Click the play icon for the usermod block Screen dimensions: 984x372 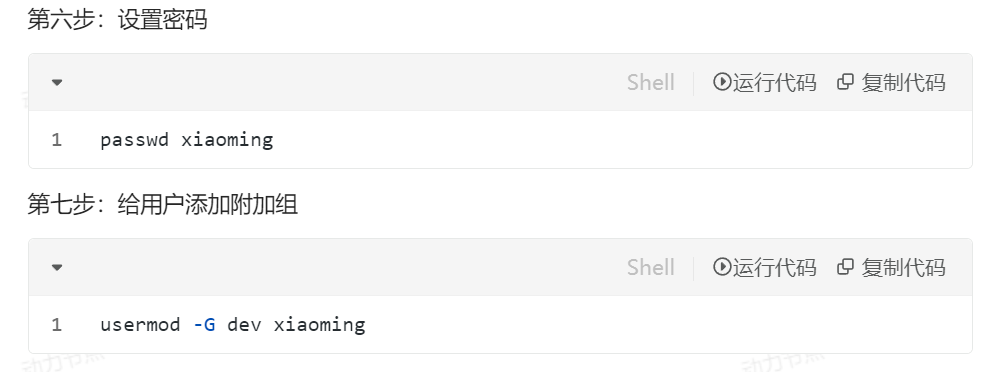point(722,267)
